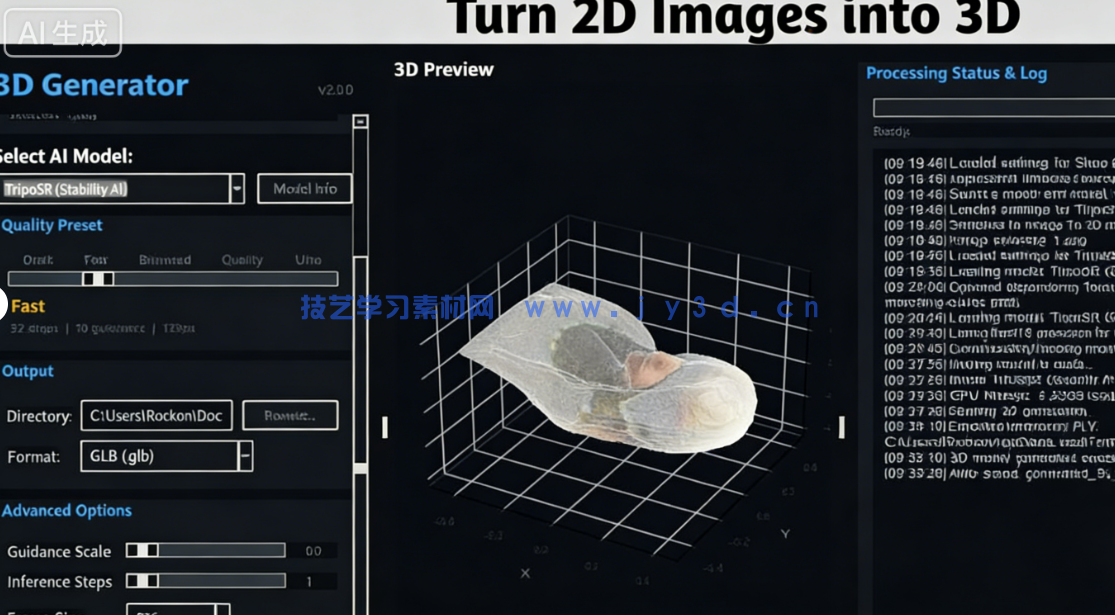1115x615 pixels.
Task: Select the Balanced quality preset label
Action: pos(164,259)
